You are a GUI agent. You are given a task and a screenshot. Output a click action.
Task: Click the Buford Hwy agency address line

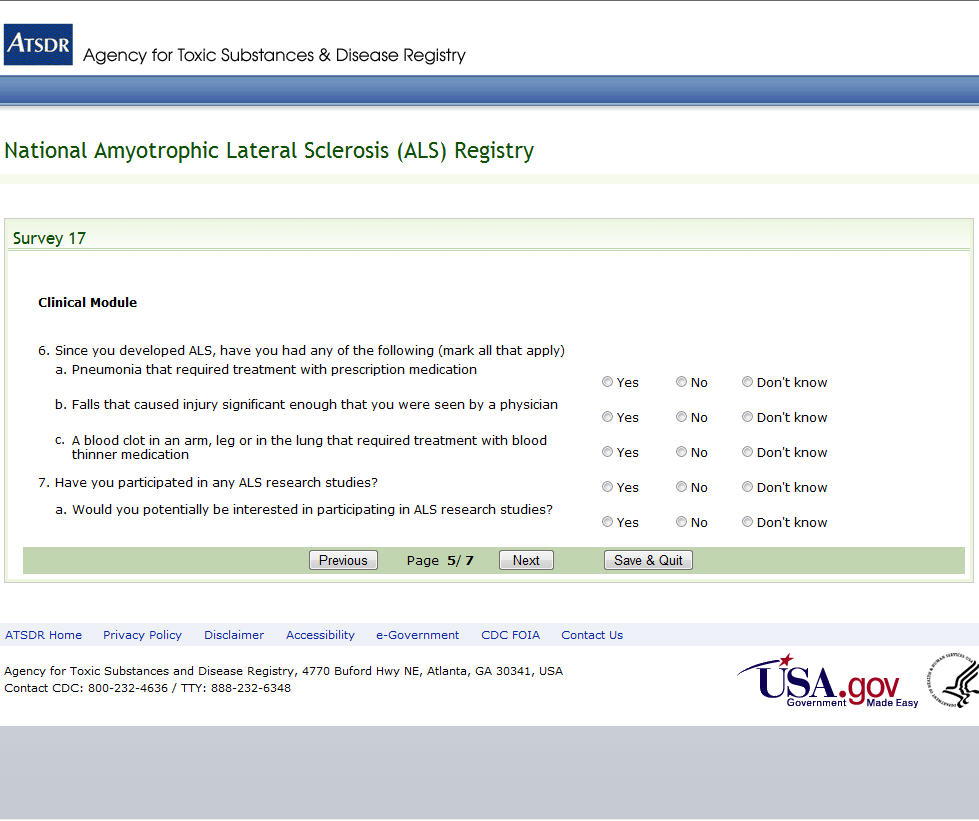[x=283, y=671]
